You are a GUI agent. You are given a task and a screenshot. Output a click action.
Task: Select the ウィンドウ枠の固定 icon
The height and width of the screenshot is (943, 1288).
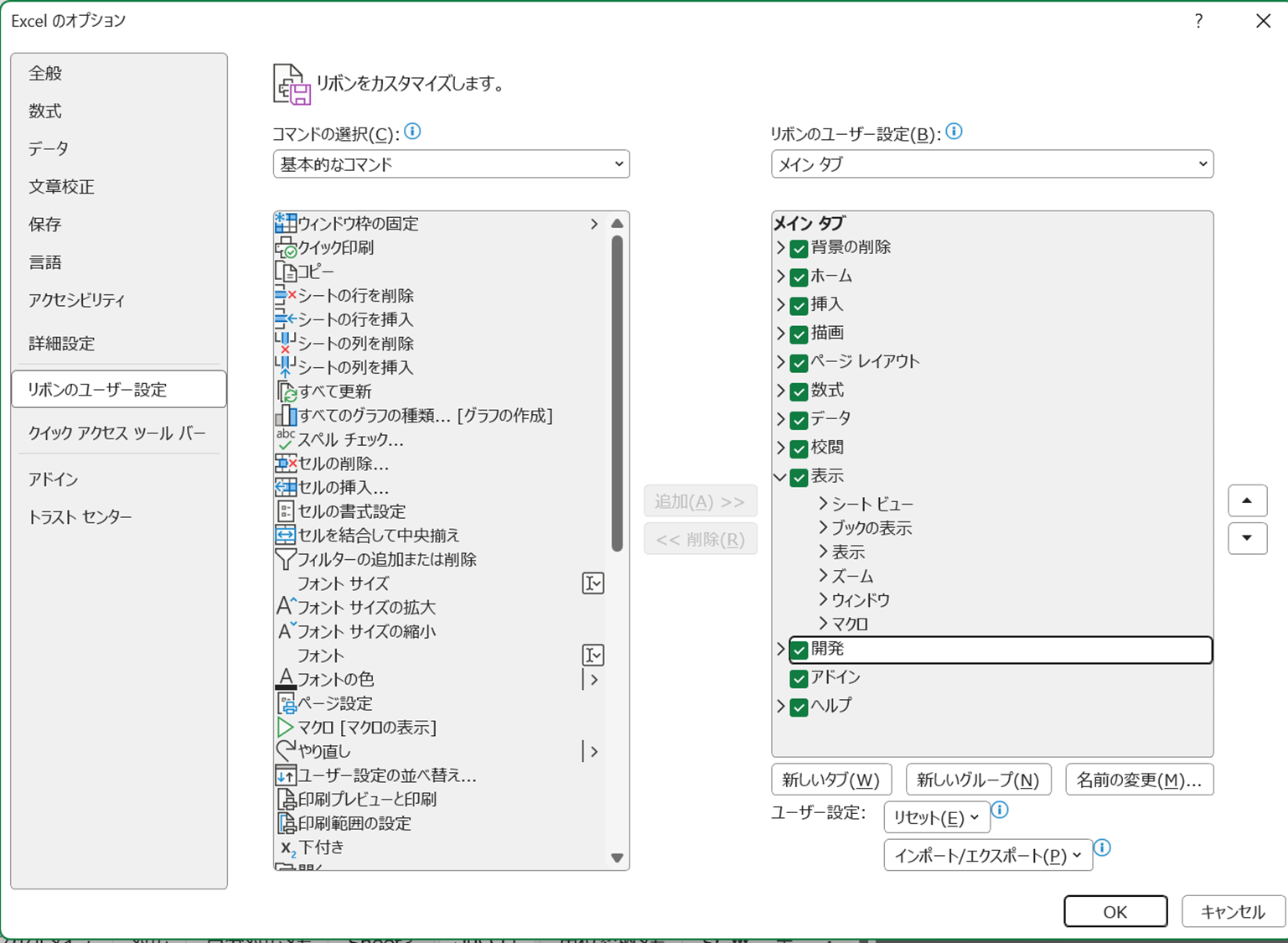point(286,224)
